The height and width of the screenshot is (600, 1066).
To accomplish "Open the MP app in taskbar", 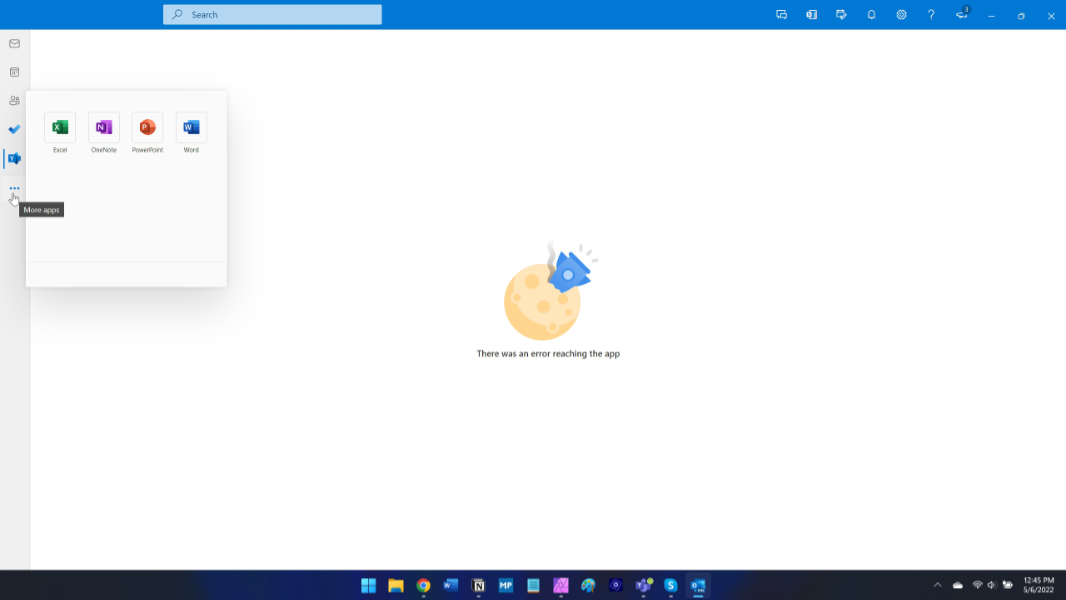I will coord(506,585).
